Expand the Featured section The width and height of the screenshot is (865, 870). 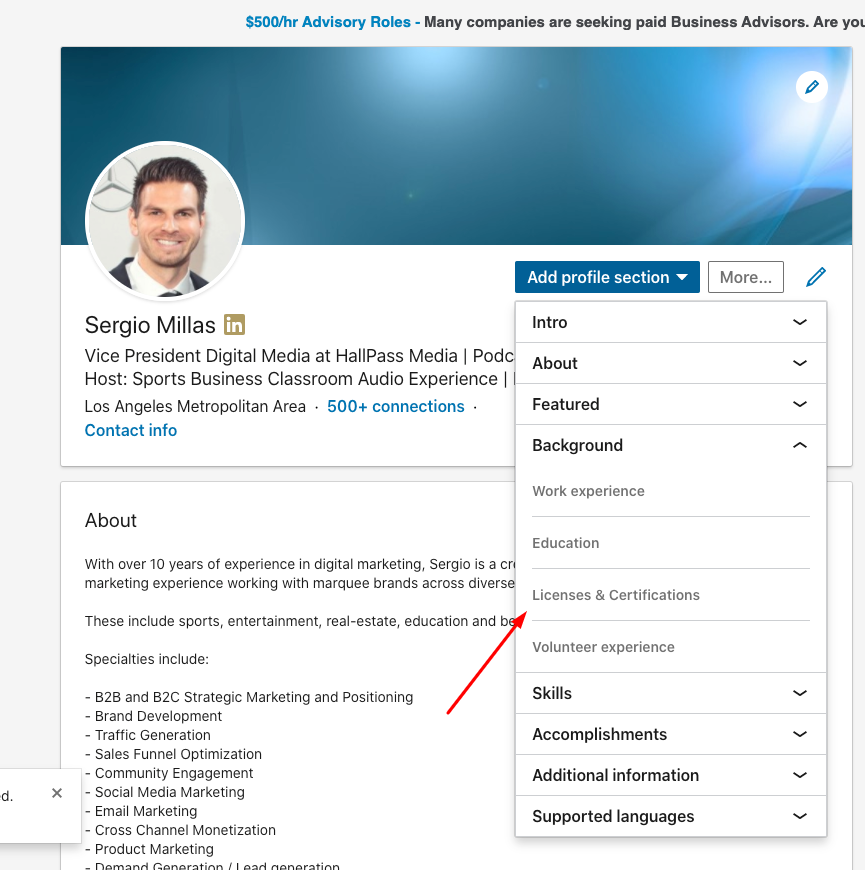(670, 404)
